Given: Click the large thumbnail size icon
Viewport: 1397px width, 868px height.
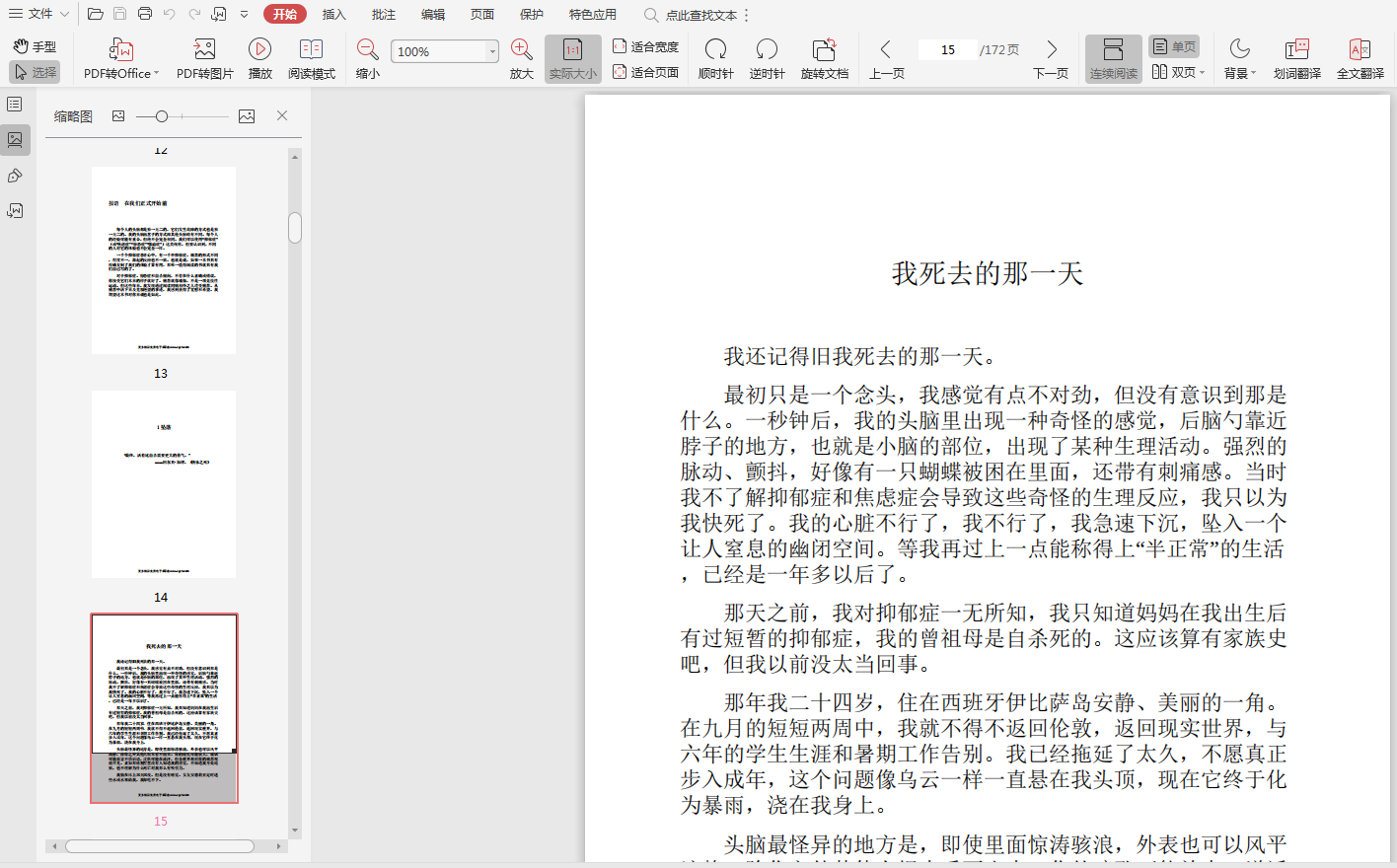Looking at the screenshot, I should pos(247,116).
